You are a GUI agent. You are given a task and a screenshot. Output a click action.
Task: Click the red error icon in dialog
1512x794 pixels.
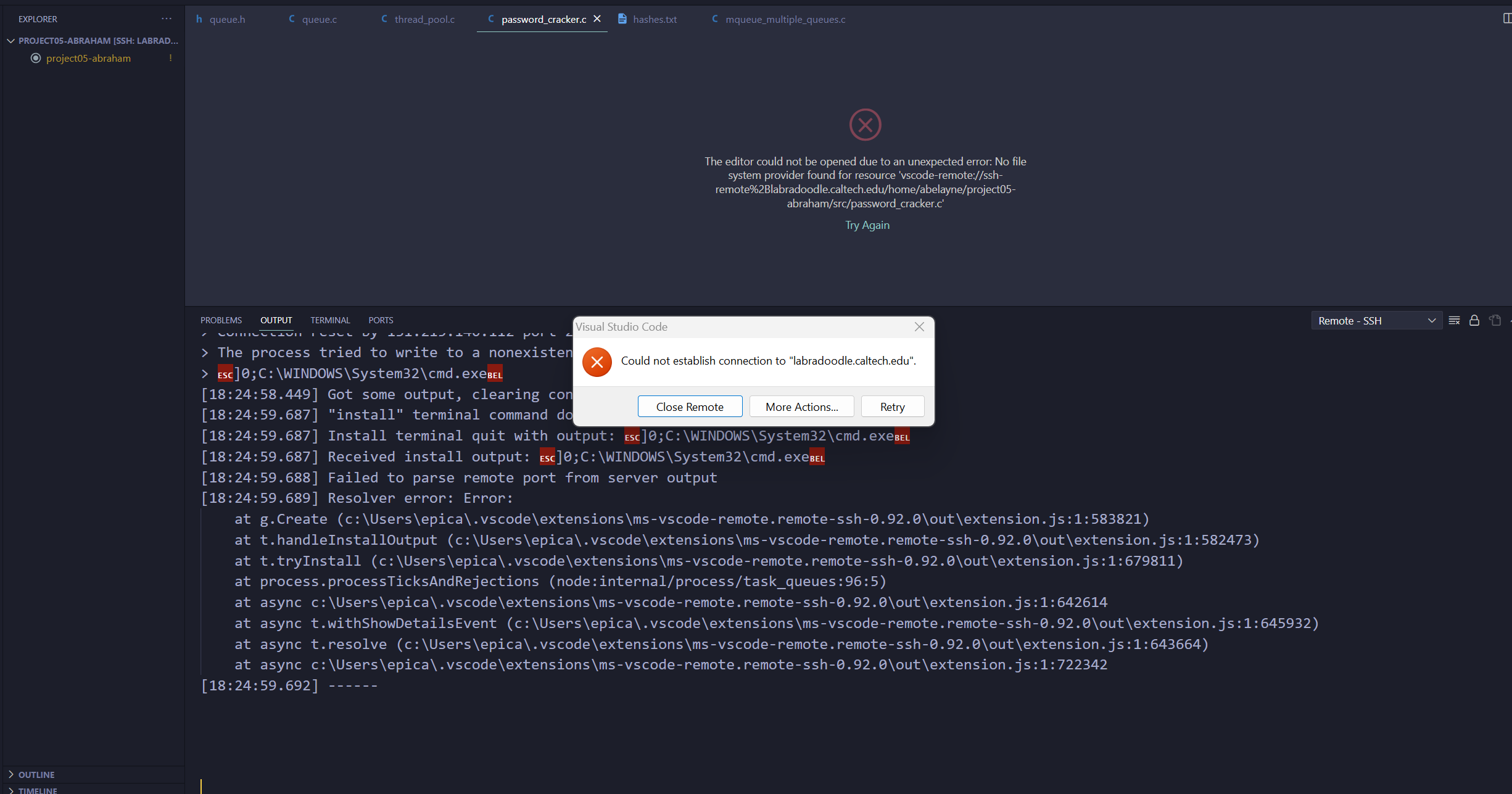[597, 362]
